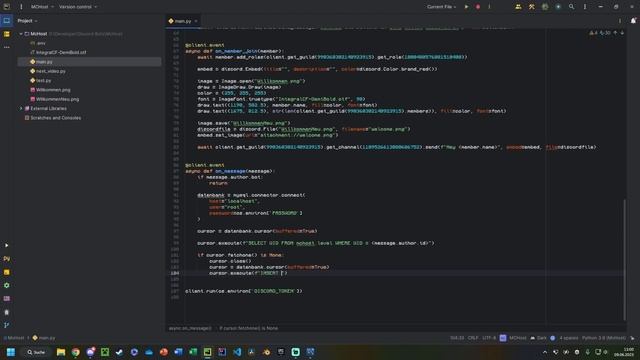Open Google Chrome from taskbar
The image size is (640, 360).
[x=76, y=352]
